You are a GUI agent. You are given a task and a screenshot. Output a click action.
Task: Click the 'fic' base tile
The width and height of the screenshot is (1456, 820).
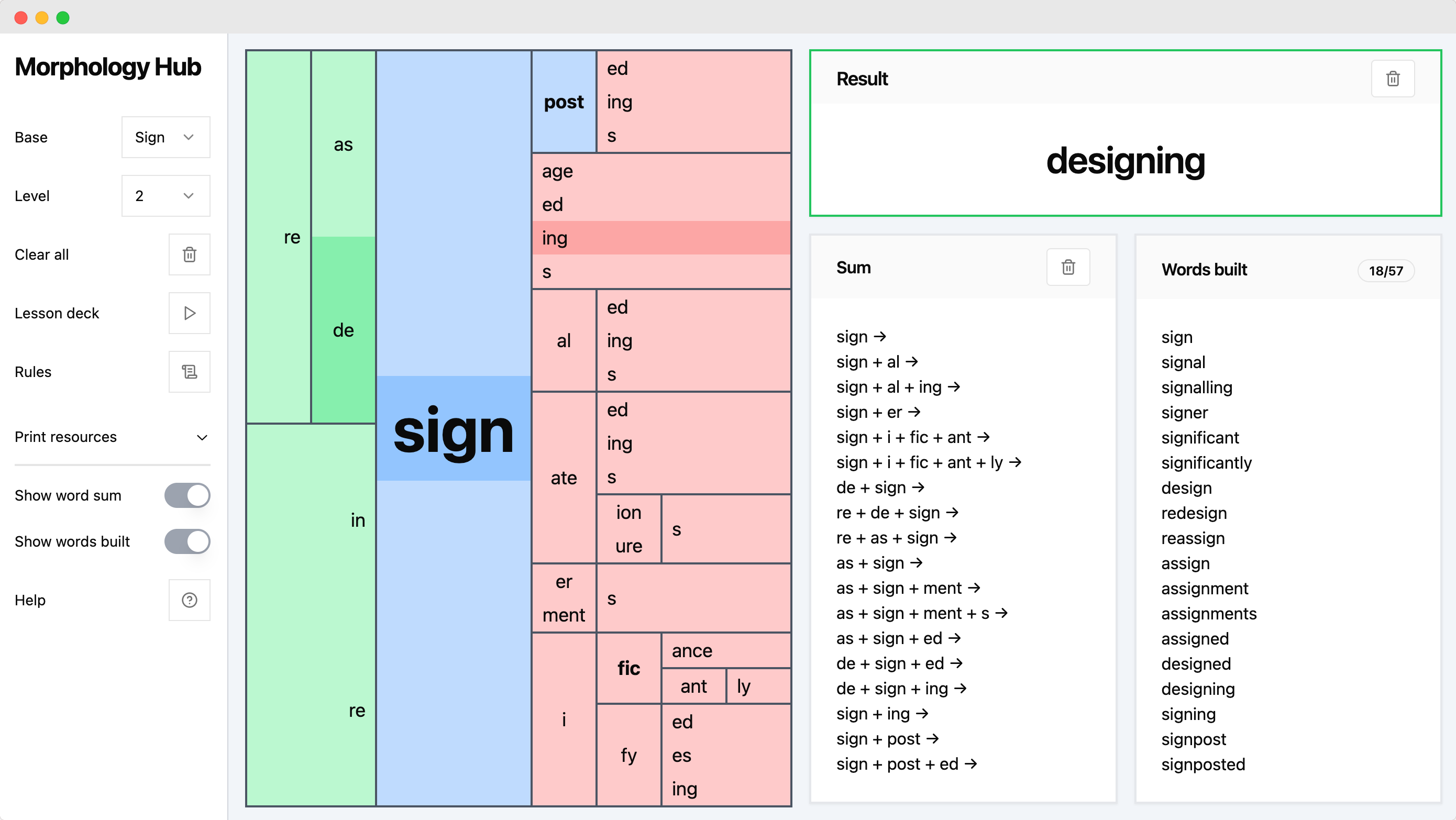pyautogui.click(x=628, y=669)
